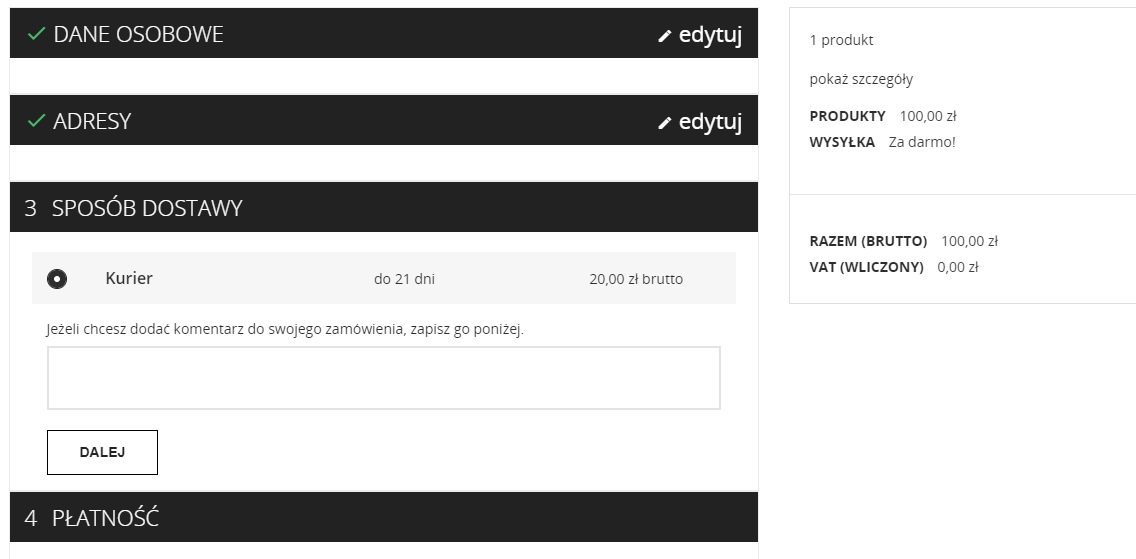Click step number 4 in payment header
1136x559 pixels.
click(x=31, y=518)
